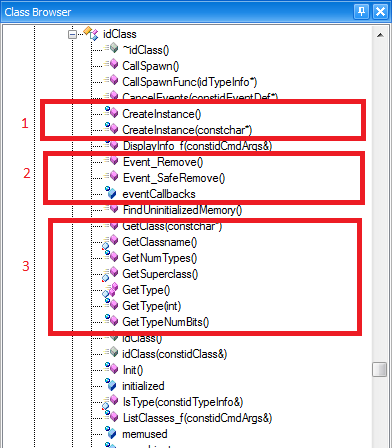Select GetTypeNumBits() in class list
This screenshot has height=448, width=392.
166,322
